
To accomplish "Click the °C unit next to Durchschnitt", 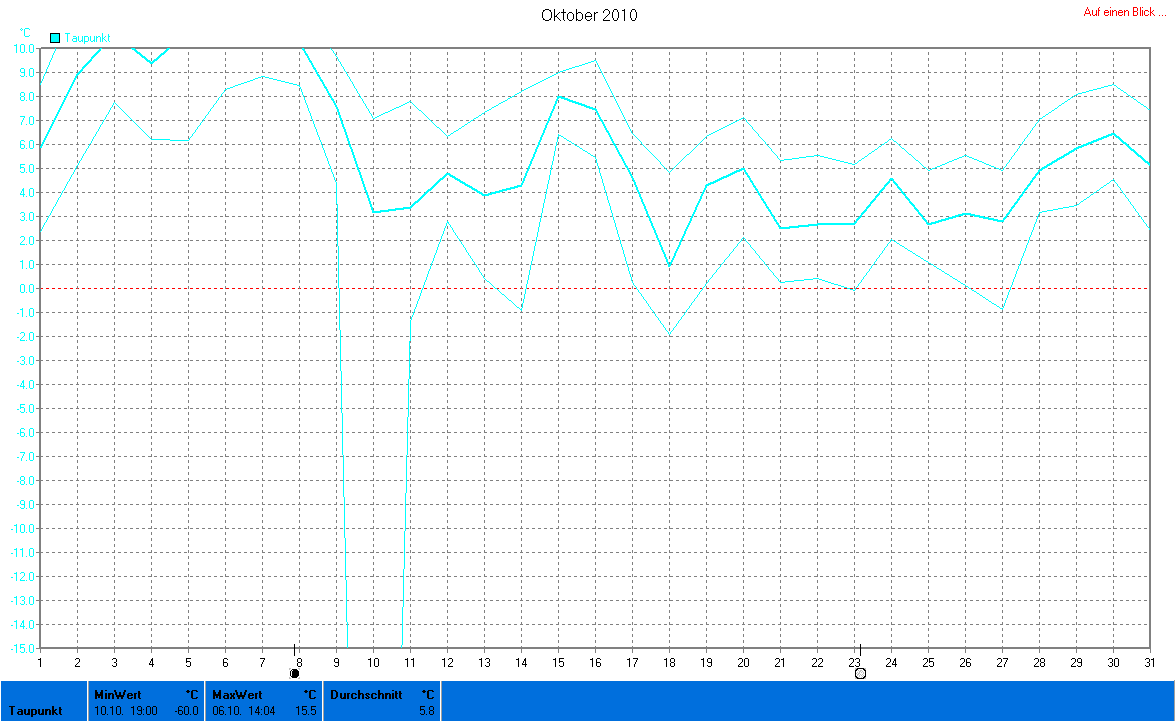I will point(428,695).
